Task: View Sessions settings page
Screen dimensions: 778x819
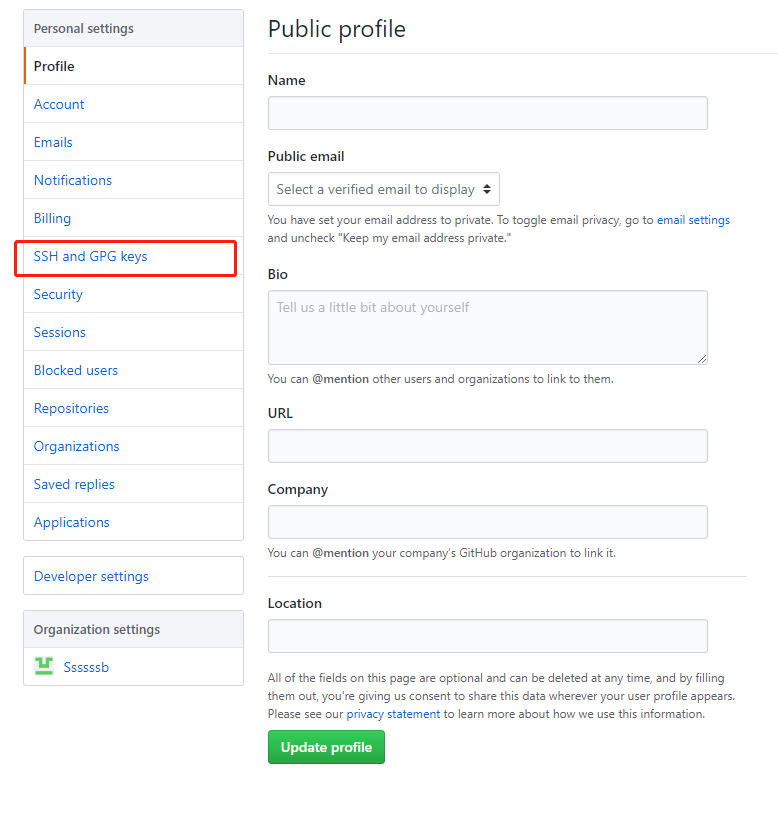Action: tap(60, 333)
